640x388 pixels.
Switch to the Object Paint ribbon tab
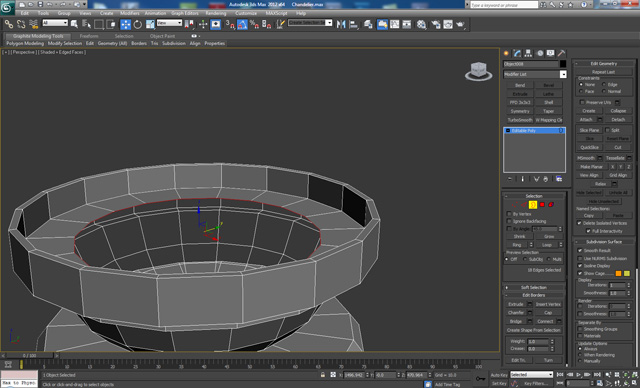click(x=162, y=36)
